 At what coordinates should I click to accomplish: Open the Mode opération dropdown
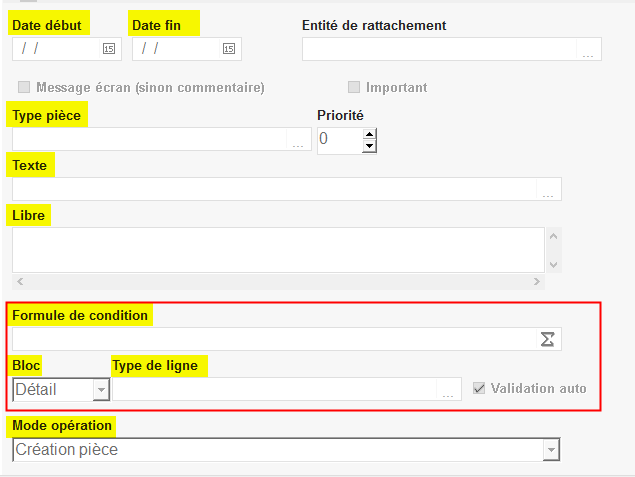(550, 451)
